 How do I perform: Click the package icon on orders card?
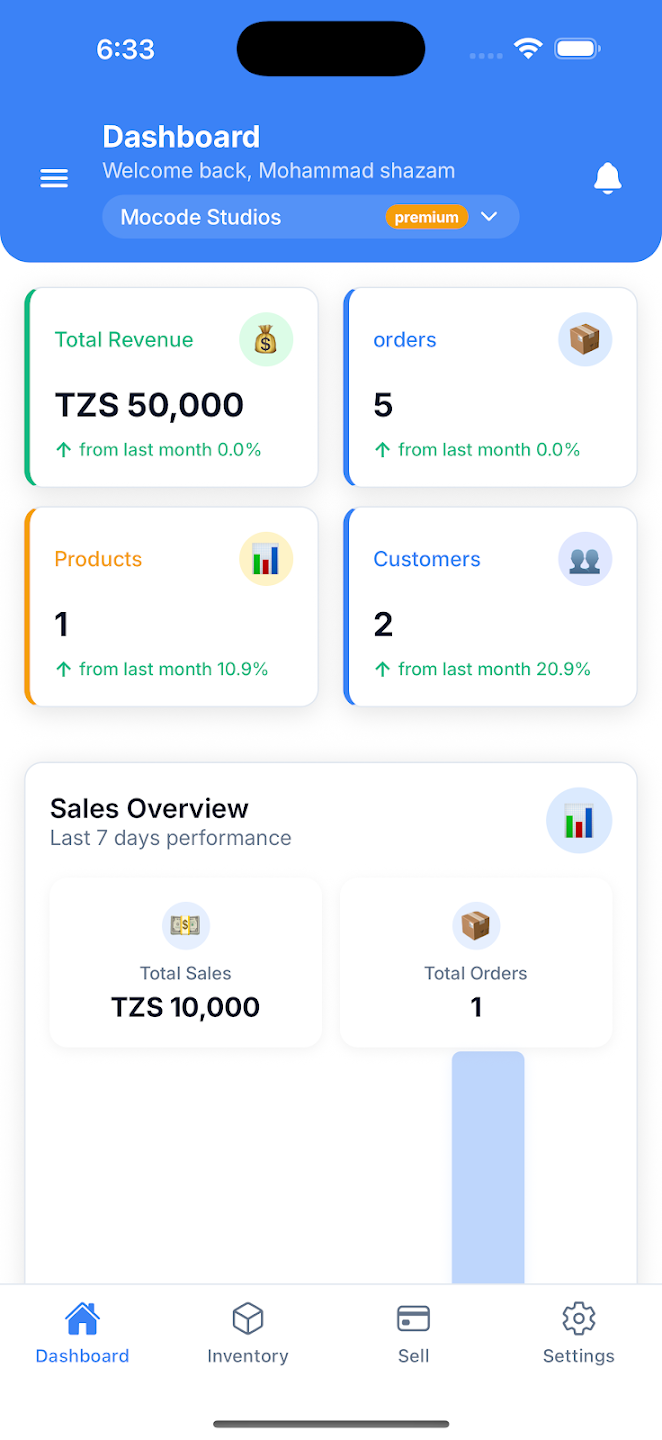click(x=584, y=340)
